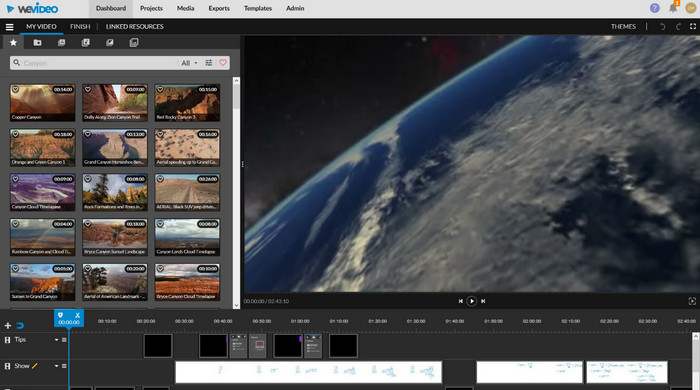The image size is (700, 390).
Task: Favorite the Rainbow Canyon and Cloud clip
Action: pos(15,224)
